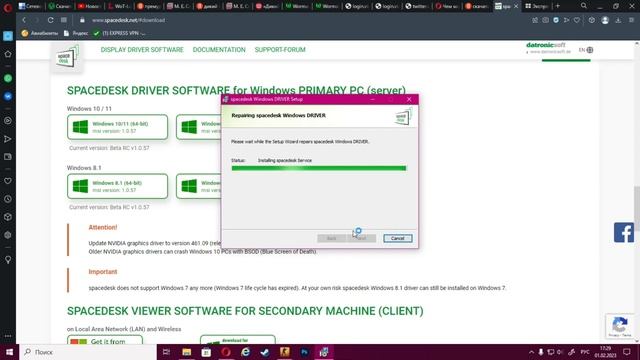Open WhatsApp in the Opera sidebar
The height and width of the screenshot is (360, 640).
8,78
